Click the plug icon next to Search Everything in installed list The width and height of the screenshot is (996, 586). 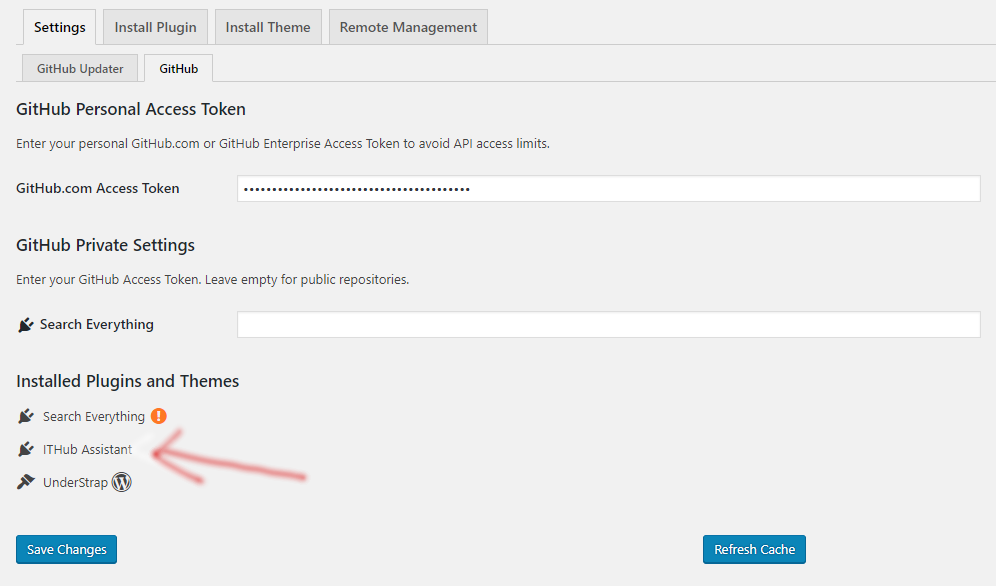click(x=25, y=416)
